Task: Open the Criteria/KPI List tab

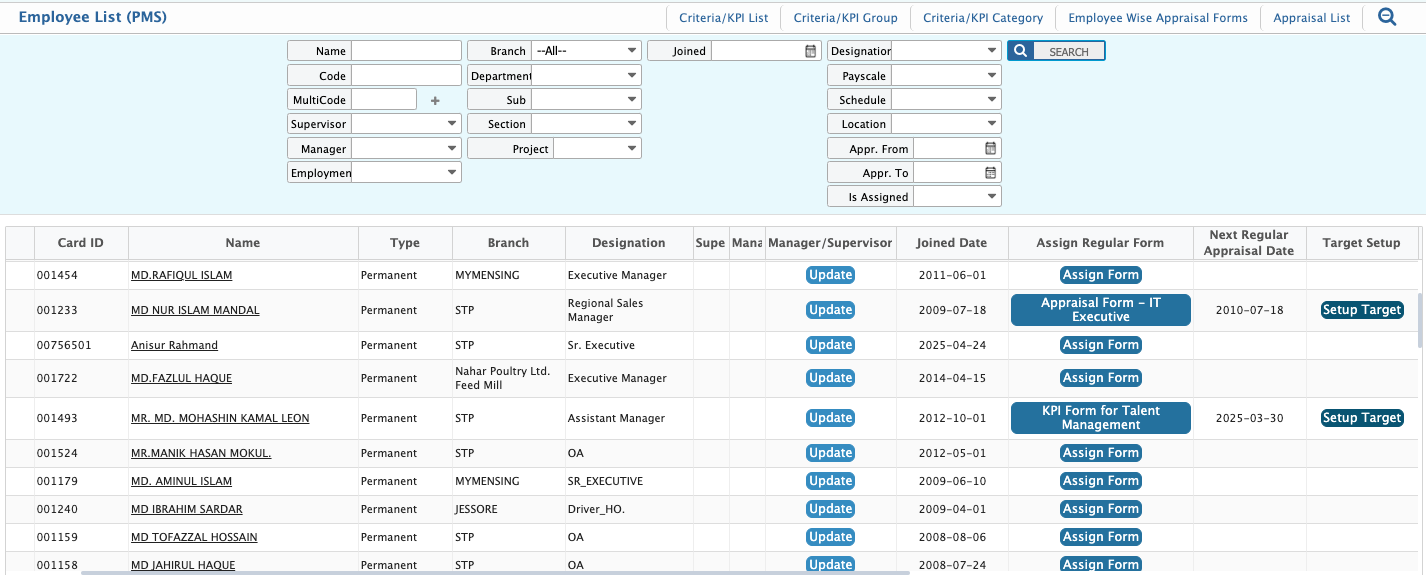Action: 724,17
